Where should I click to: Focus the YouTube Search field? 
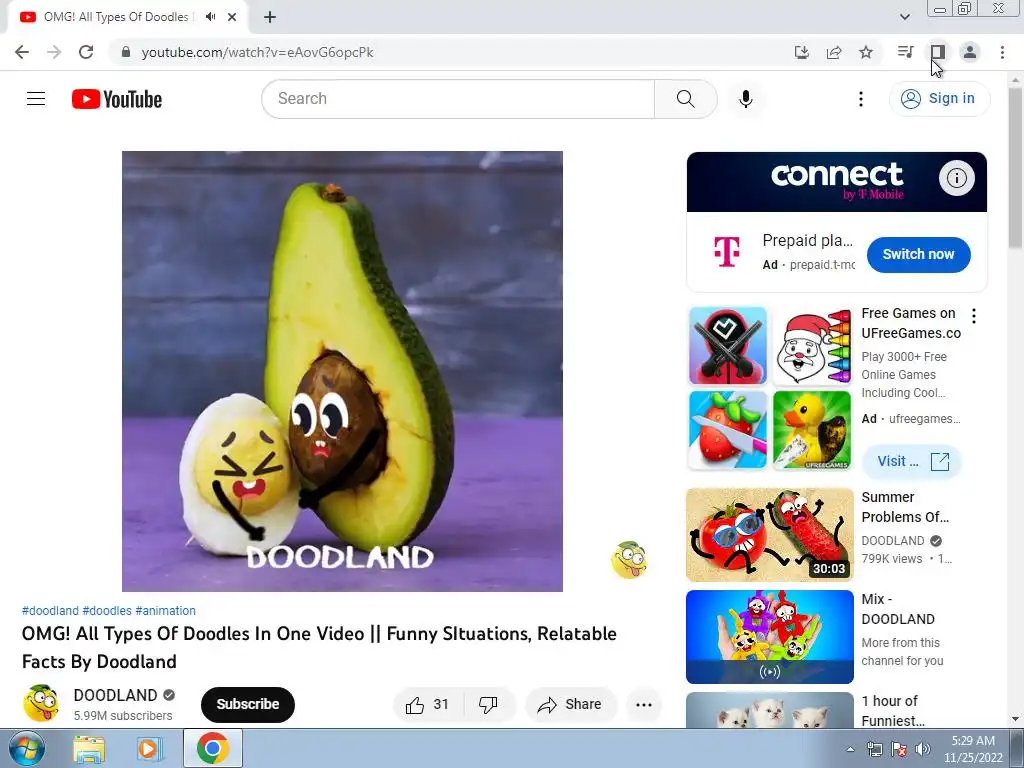(458, 99)
